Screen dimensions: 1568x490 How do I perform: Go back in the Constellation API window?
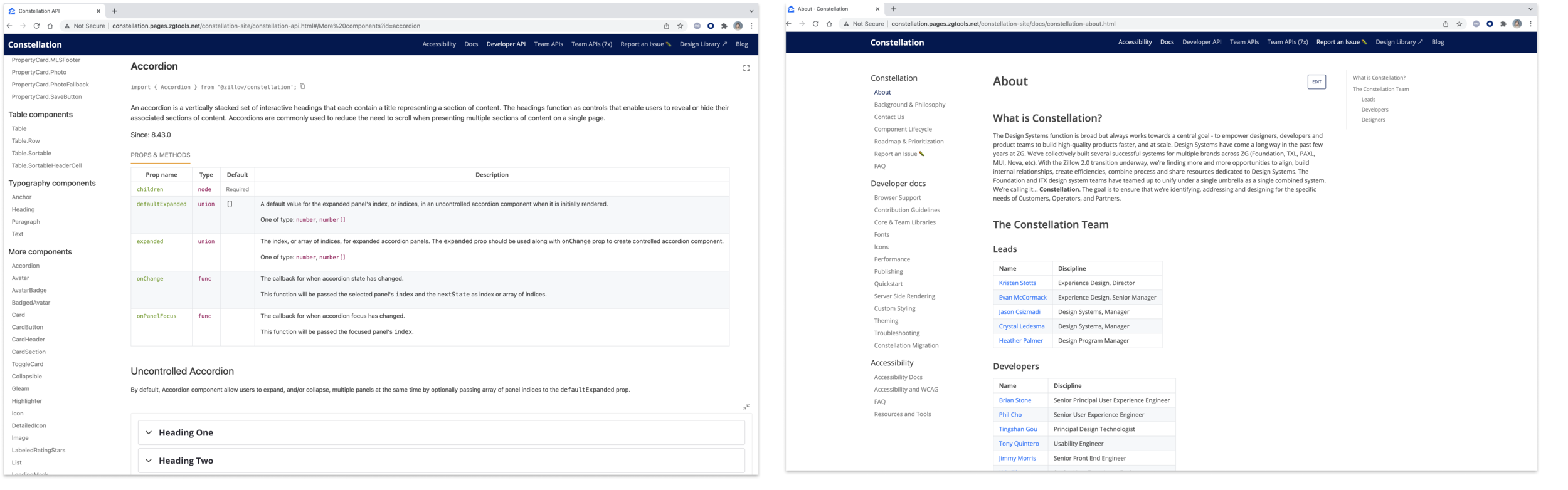click(9, 26)
